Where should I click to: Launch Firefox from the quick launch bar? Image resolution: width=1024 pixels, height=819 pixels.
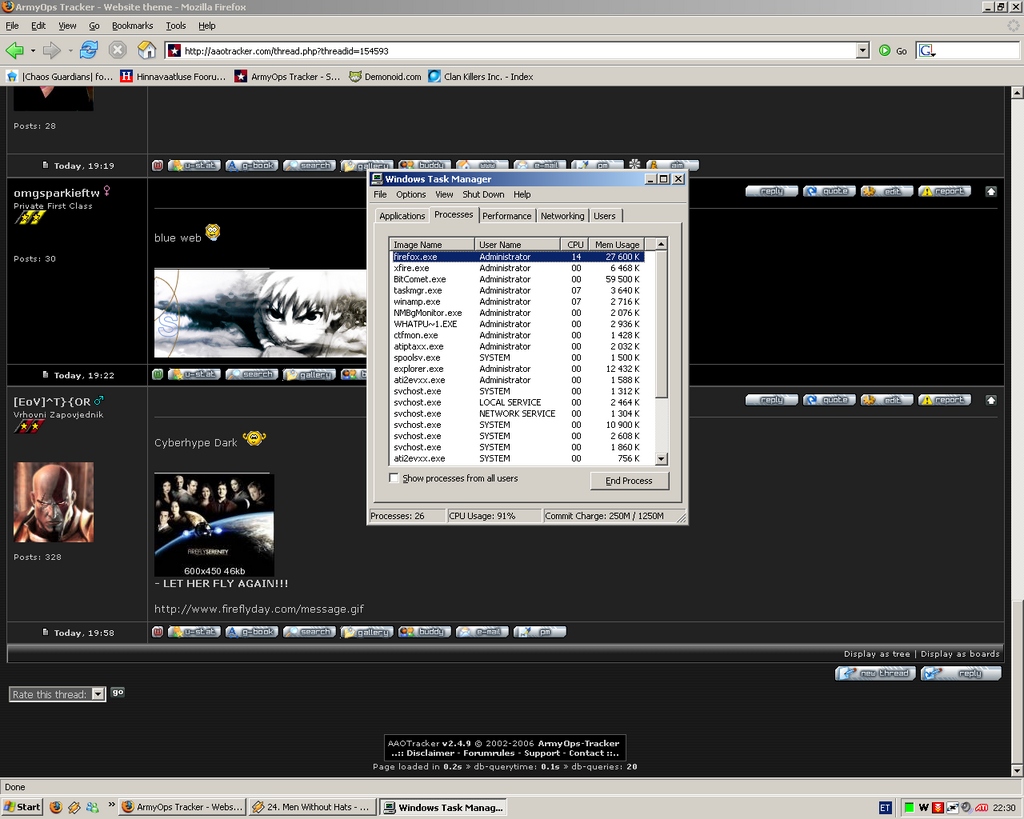(x=56, y=807)
